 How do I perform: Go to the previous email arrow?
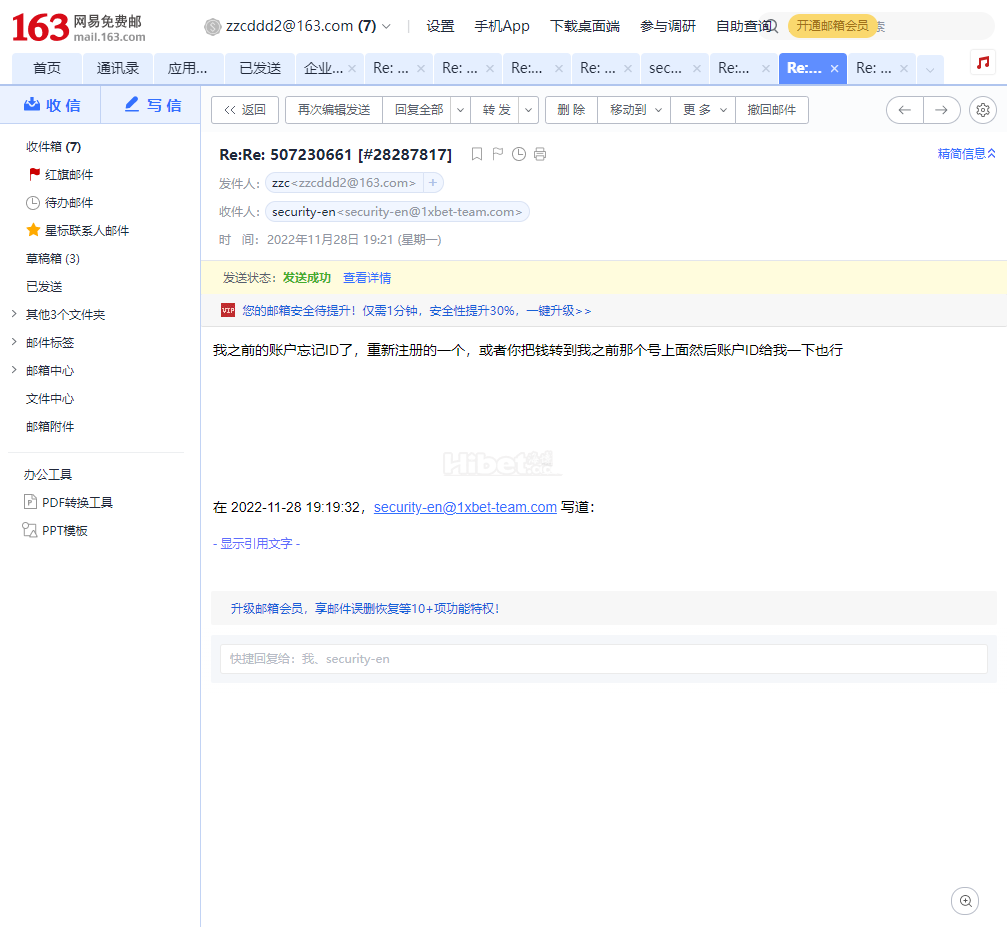[x=905, y=110]
